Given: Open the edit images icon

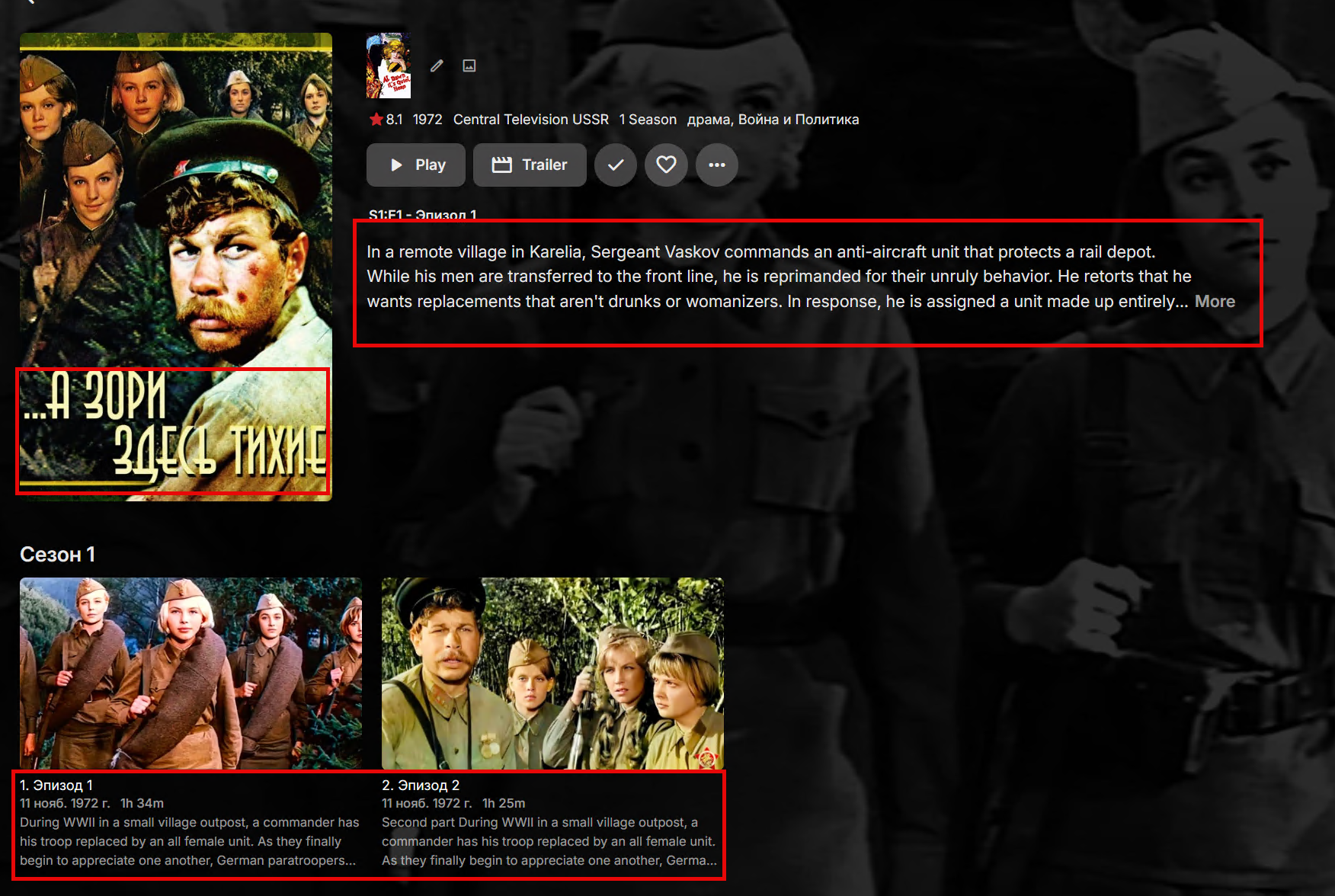Looking at the screenshot, I should click(x=469, y=66).
